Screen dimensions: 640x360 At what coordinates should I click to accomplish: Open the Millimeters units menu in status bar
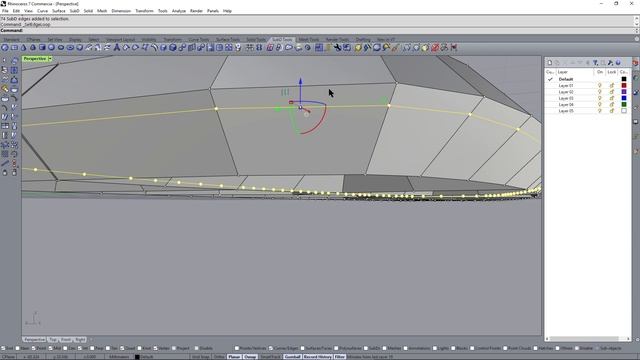coord(118,357)
